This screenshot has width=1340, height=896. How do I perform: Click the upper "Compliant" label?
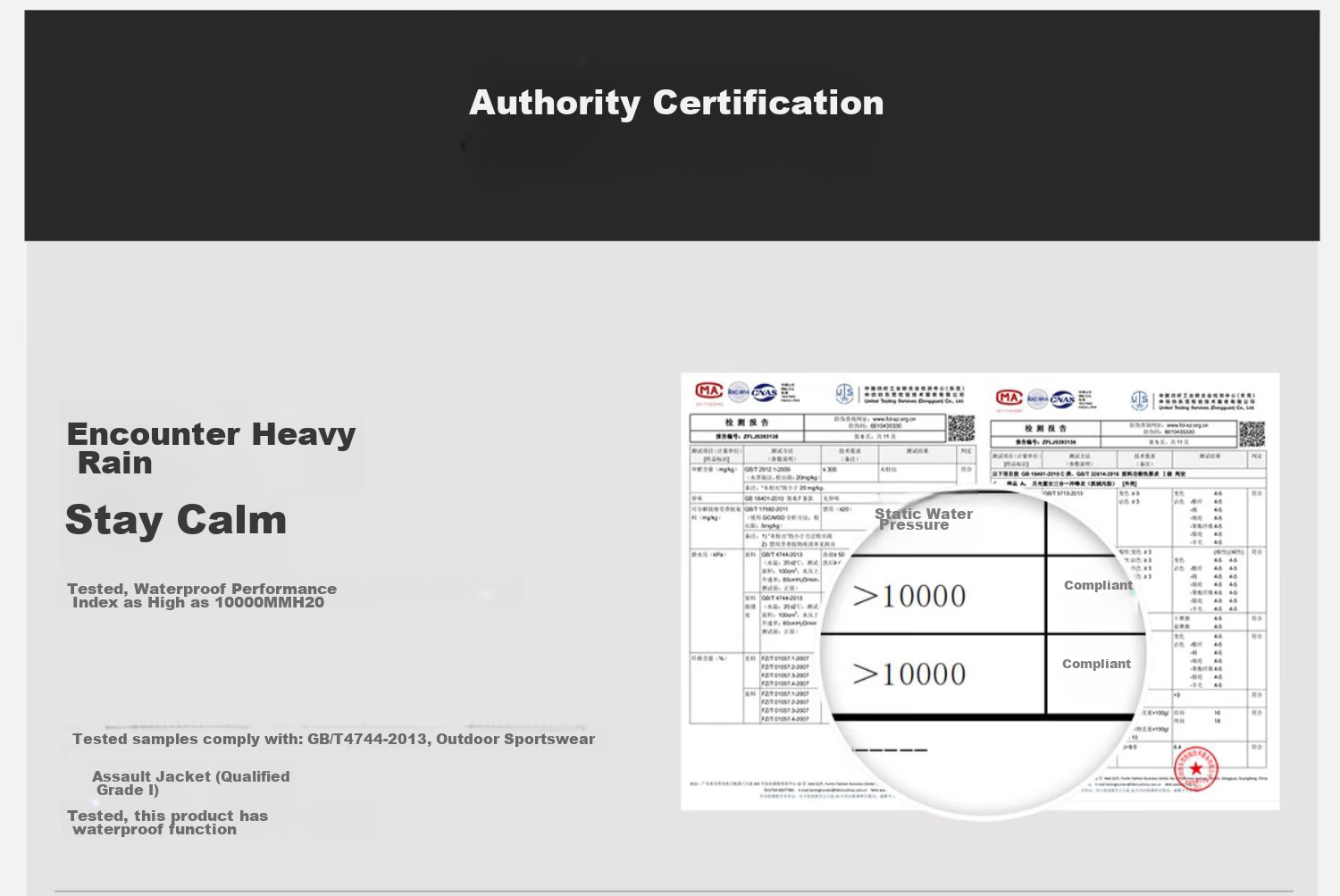[1098, 585]
